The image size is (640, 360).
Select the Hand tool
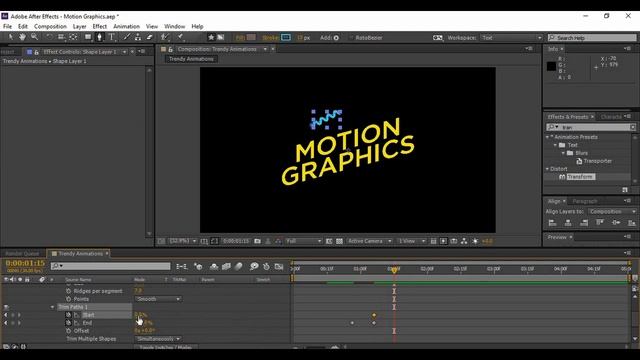(22, 37)
